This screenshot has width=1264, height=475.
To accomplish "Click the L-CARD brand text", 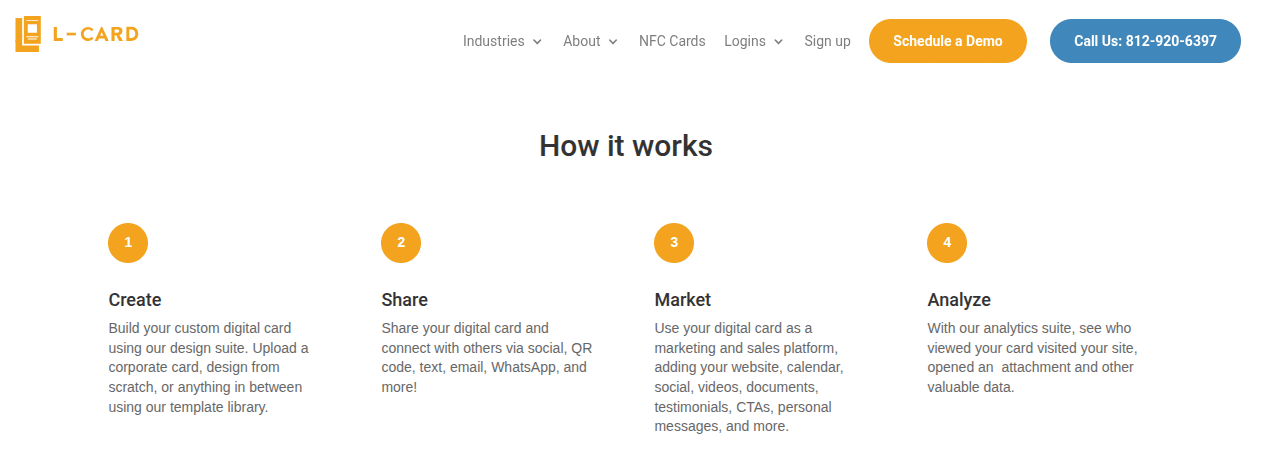I will (x=96, y=34).
